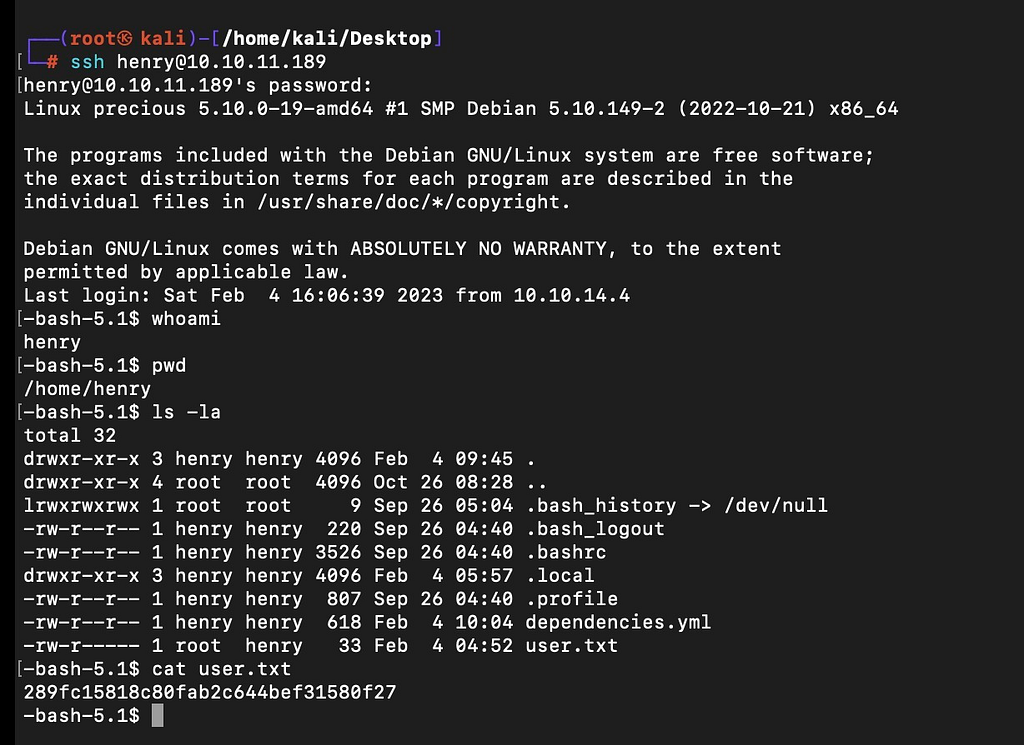The height and width of the screenshot is (745, 1024).
Task: Click the .profile filename
Action: pos(571,599)
